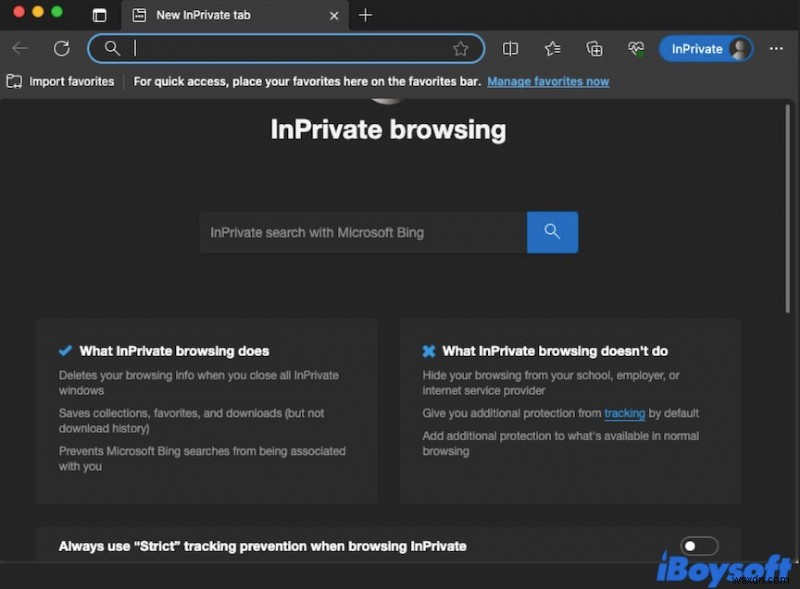
Task: Click the blue Bing search button
Action: point(552,232)
